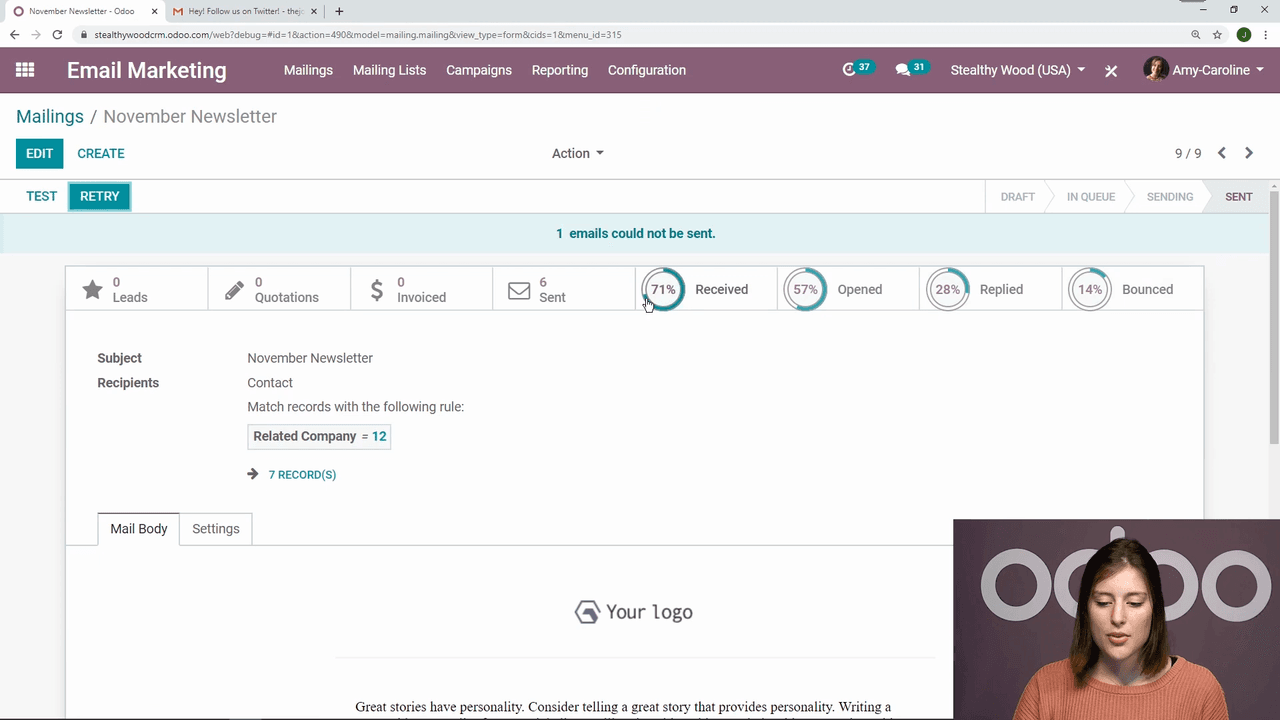
Task: Click the activities clock icon with 37
Action: click(x=850, y=70)
